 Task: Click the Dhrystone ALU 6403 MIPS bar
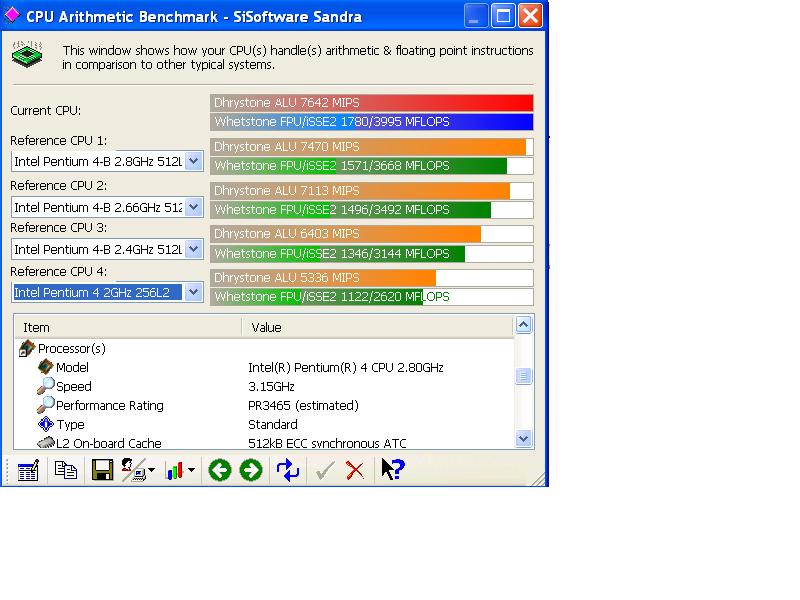371,234
